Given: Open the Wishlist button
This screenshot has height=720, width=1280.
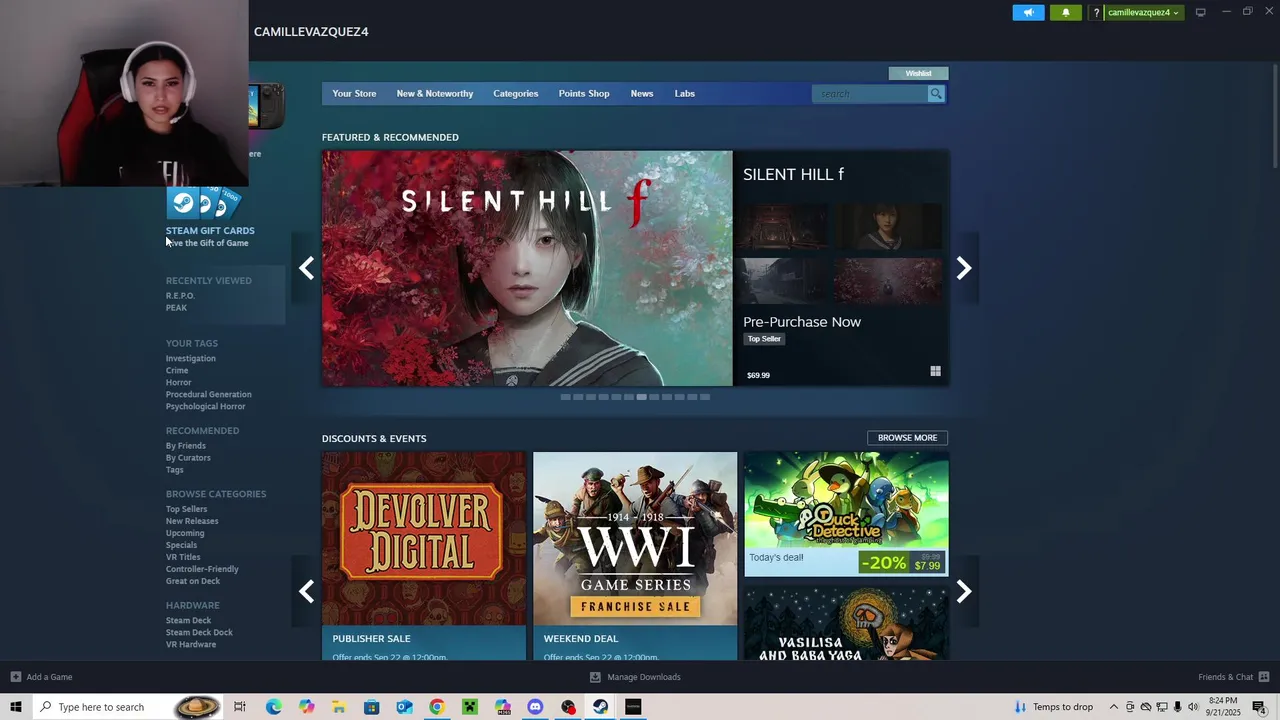Looking at the screenshot, I should pos(918,73).
